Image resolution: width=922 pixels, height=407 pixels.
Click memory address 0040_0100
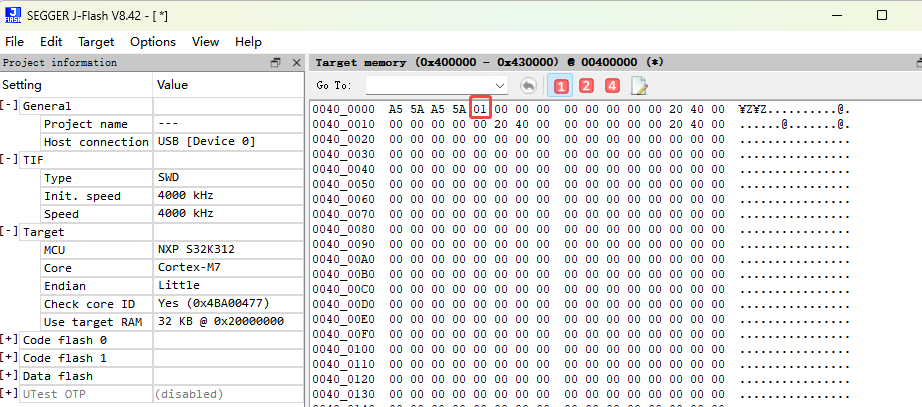(343, 348)
